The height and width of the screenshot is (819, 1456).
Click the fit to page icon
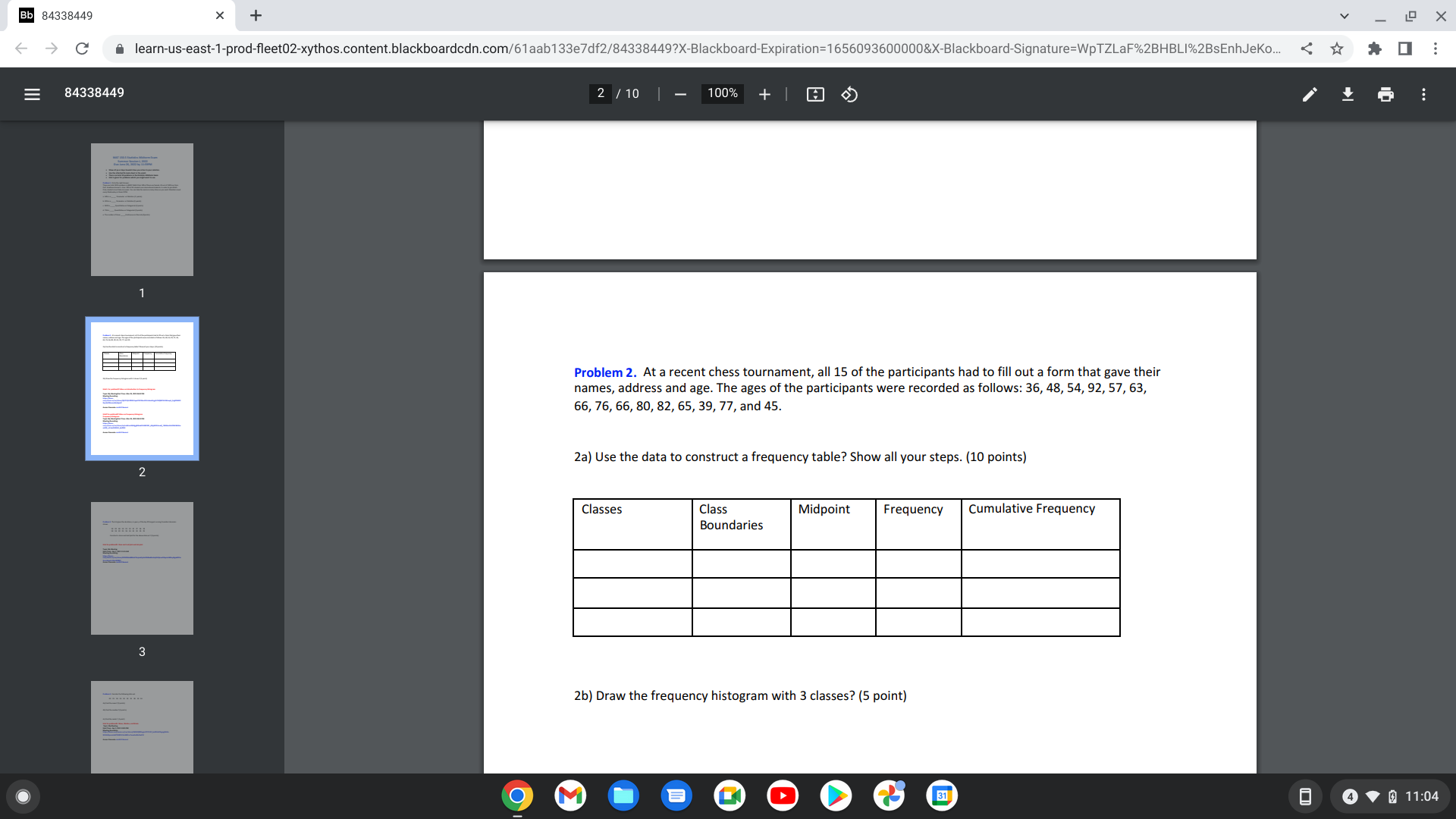click(815, 94)
